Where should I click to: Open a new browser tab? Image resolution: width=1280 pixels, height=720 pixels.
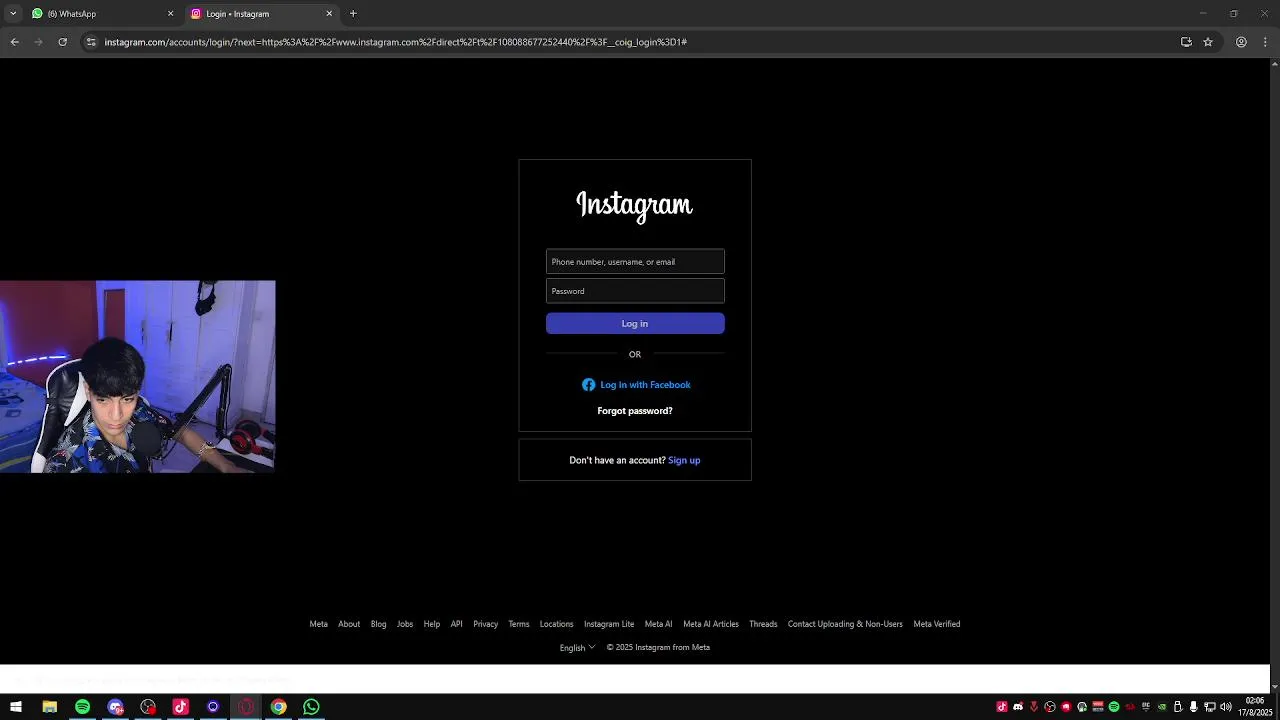pos(353,14)
